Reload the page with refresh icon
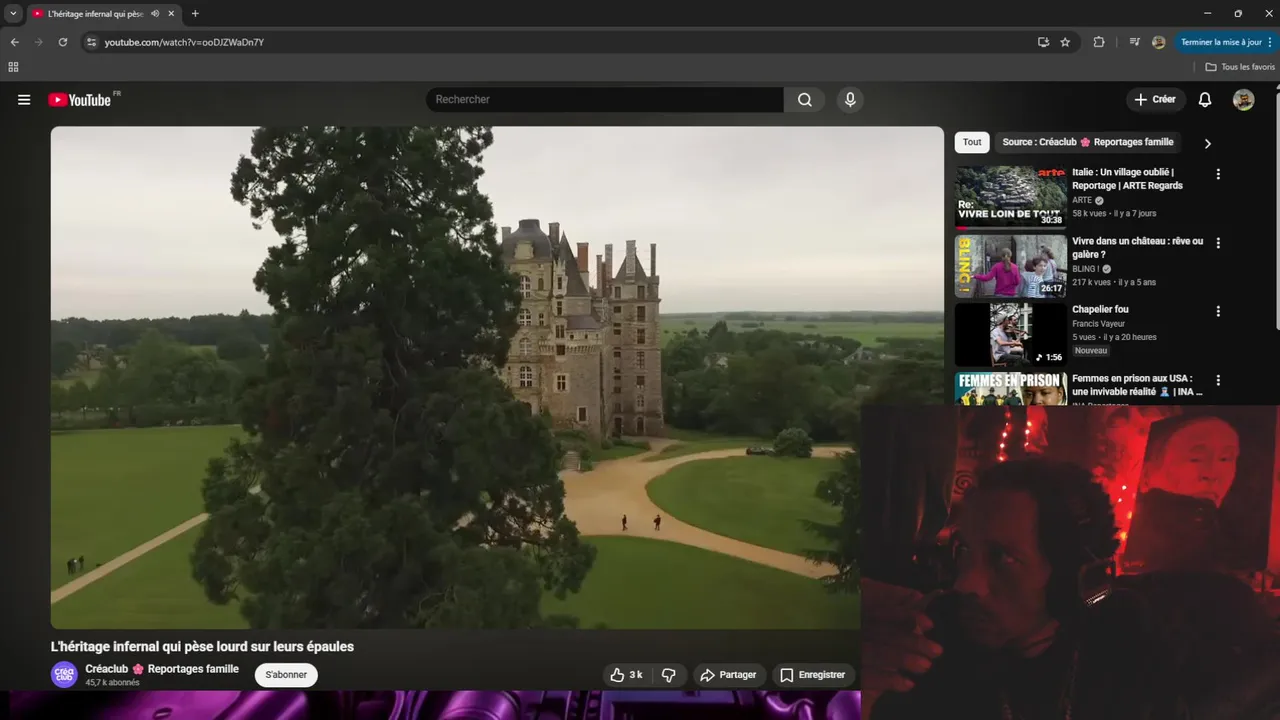The image size is (1280, 720). pyautogui.click(x=62, y=42)
